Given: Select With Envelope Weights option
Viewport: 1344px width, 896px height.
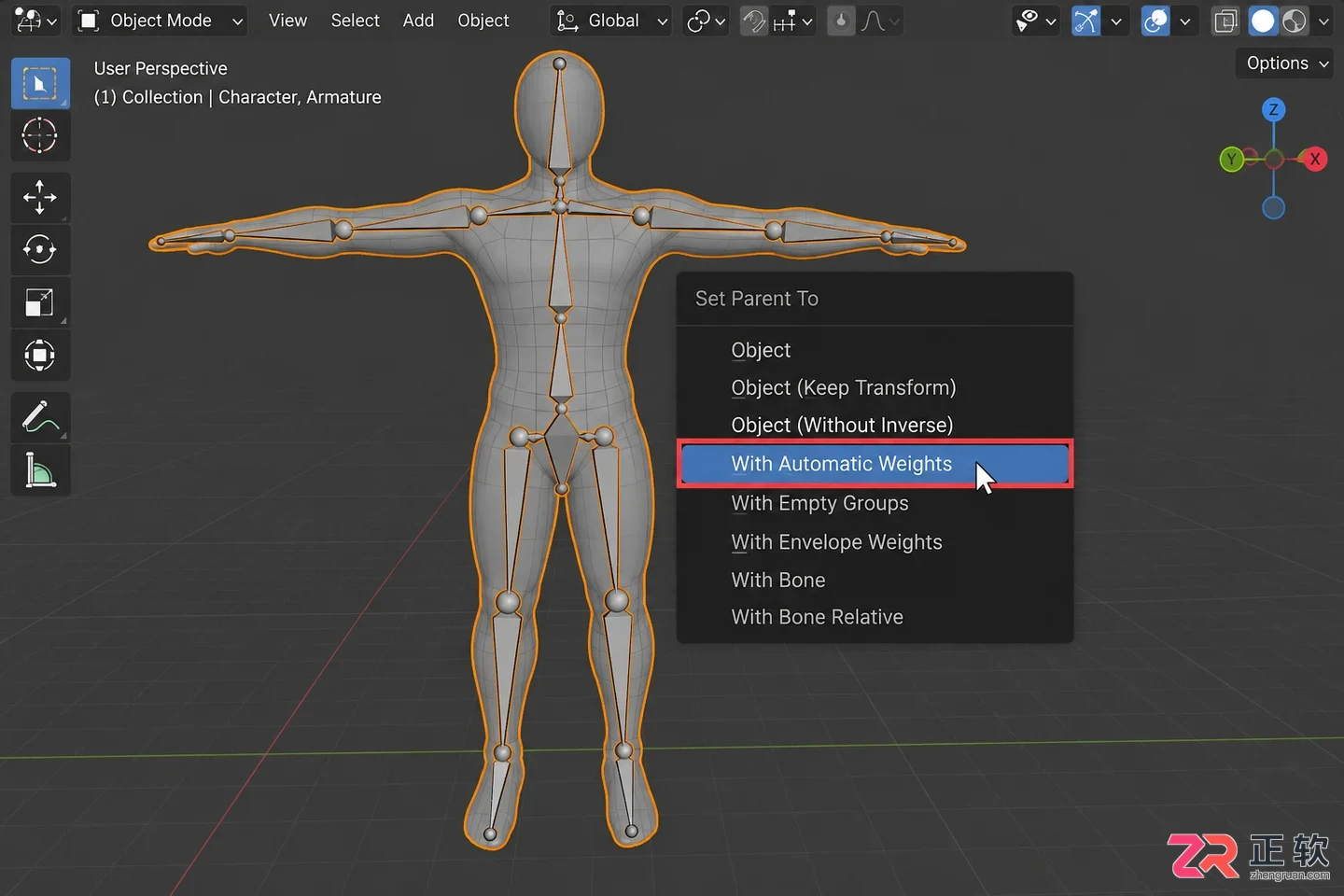Looking at the screenshot, I should tap(875, 542).
